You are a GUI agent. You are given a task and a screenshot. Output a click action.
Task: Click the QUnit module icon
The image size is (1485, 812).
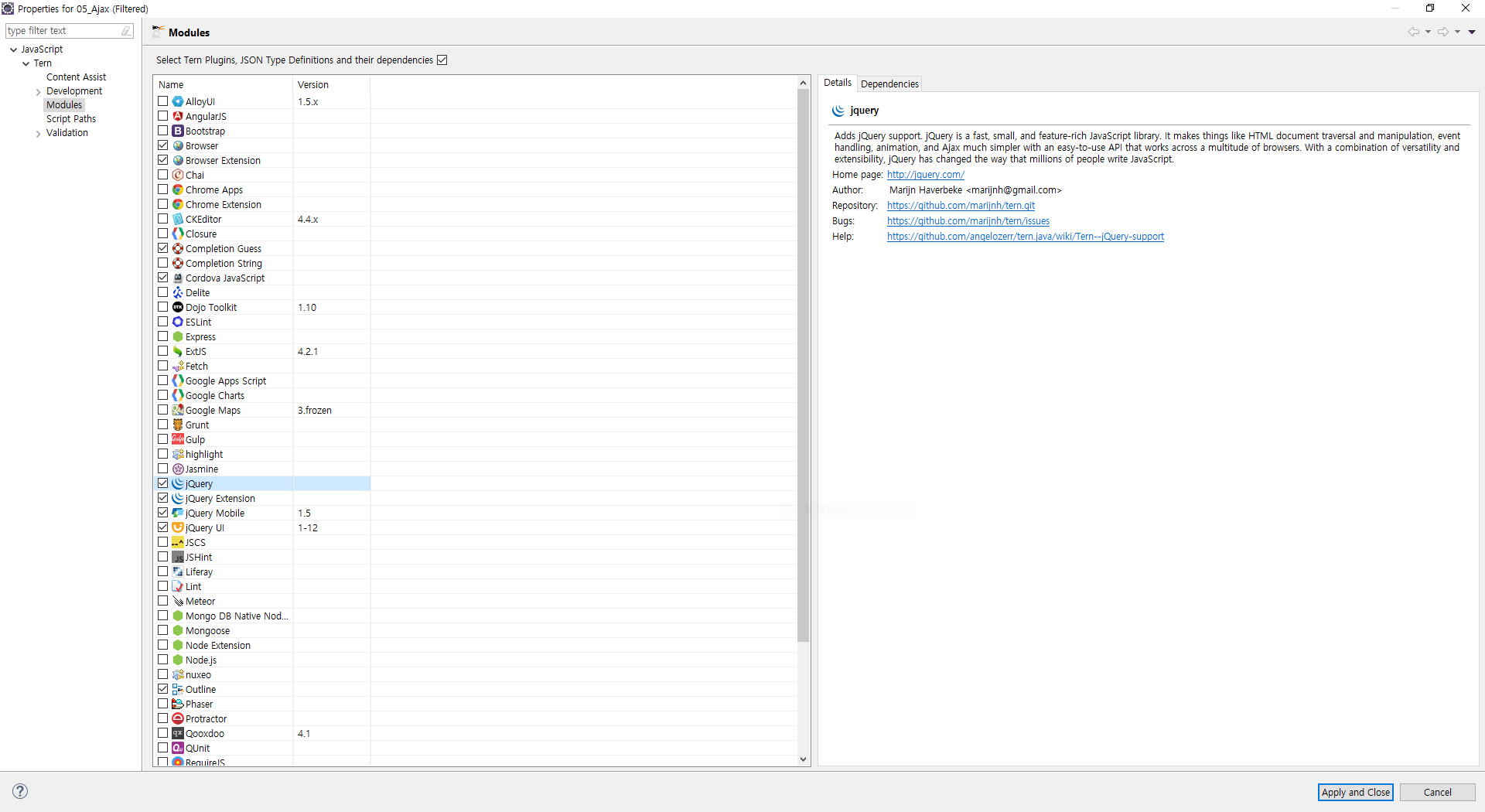click(x=178, y=748)
